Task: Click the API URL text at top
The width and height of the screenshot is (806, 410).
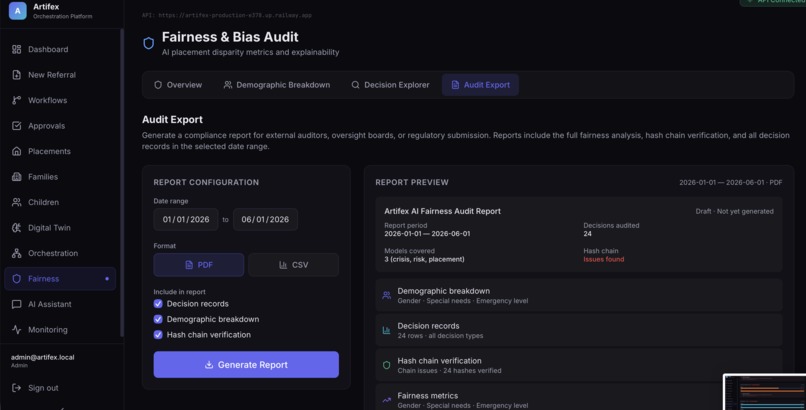Action: click(227, 15)
